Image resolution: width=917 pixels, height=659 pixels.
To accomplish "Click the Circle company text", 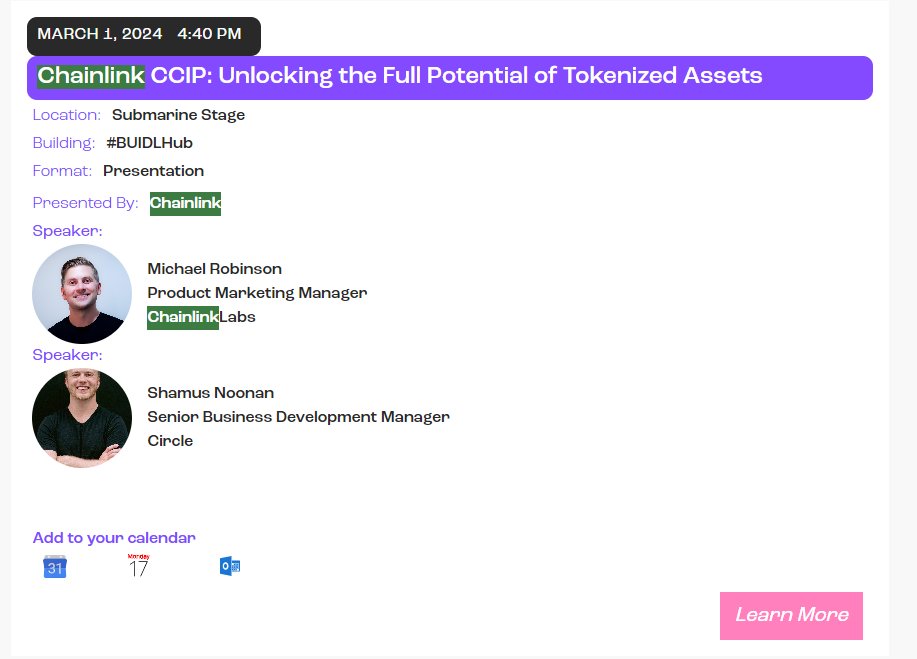I will 170,441.
